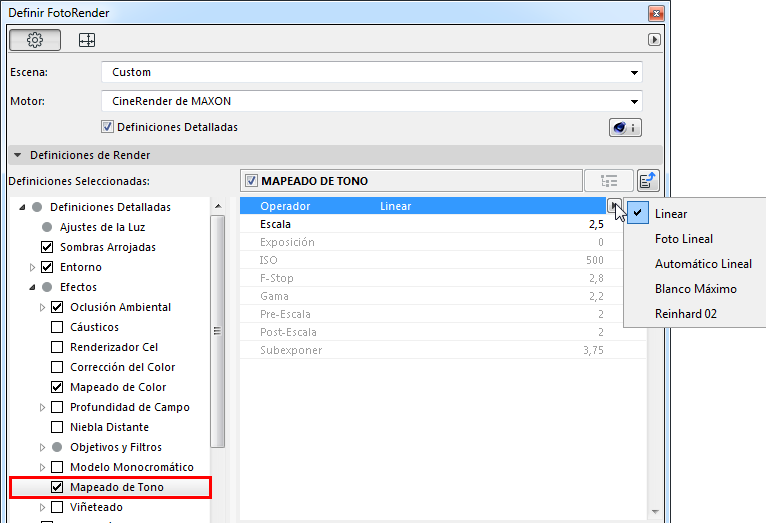Uncheck Mapeado de Color
Screen dimensions: 766x523
(57, 387)
